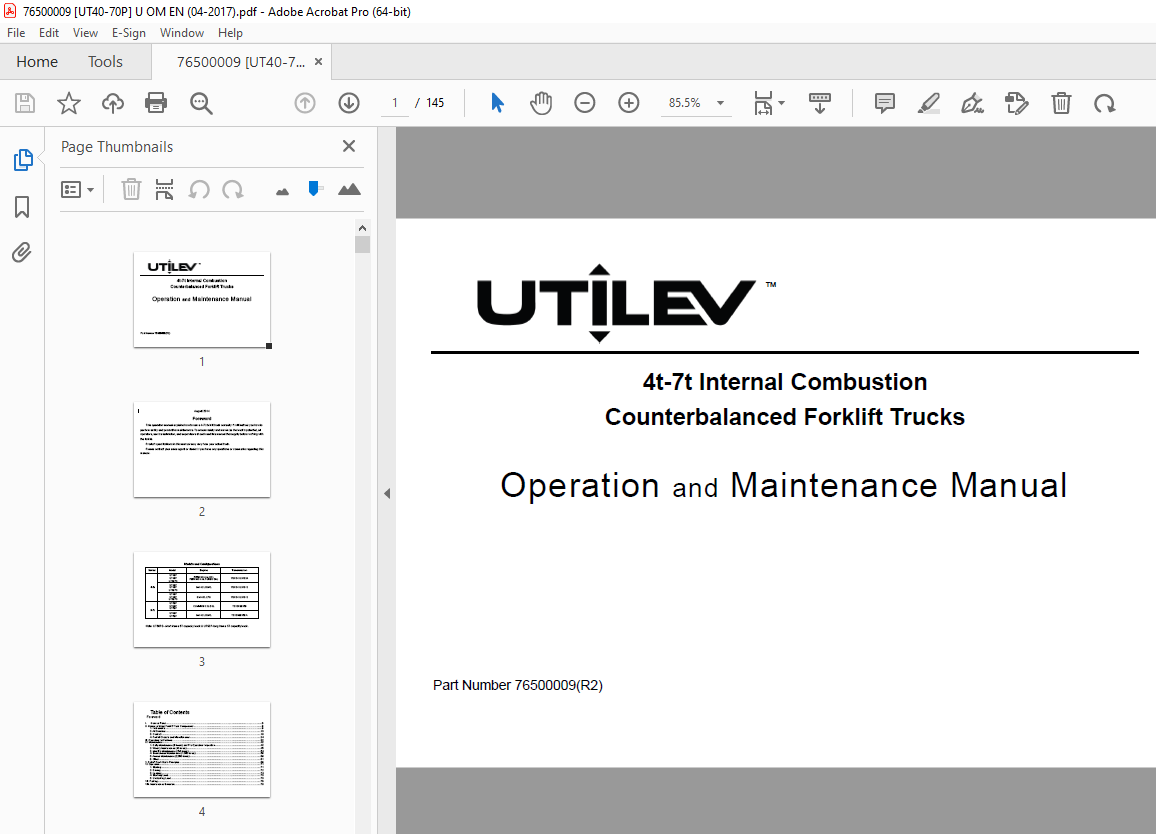Open the E-Sign menu

click(x=129, y=32)
